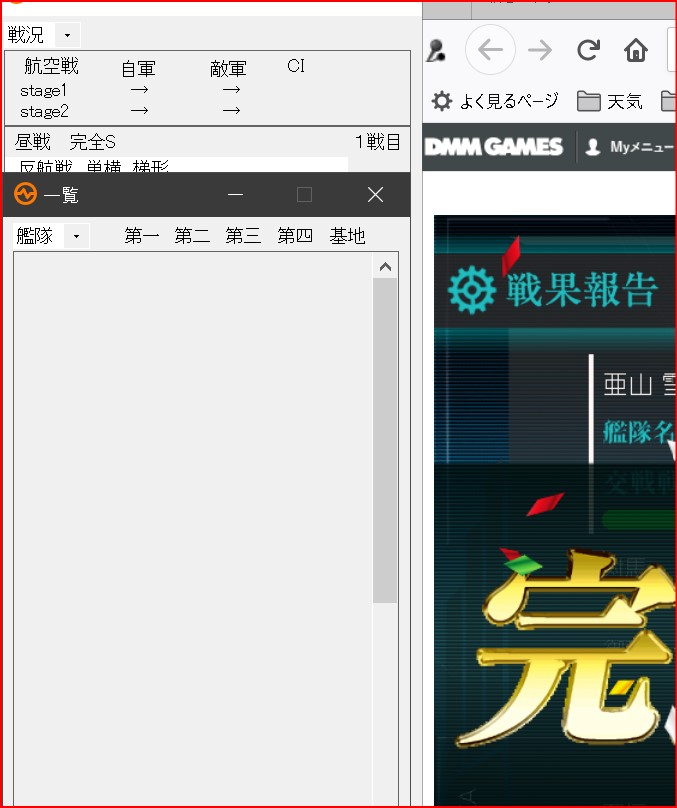
Task: Expand the 戦況 dropdown
Action: tap(67, 35)
